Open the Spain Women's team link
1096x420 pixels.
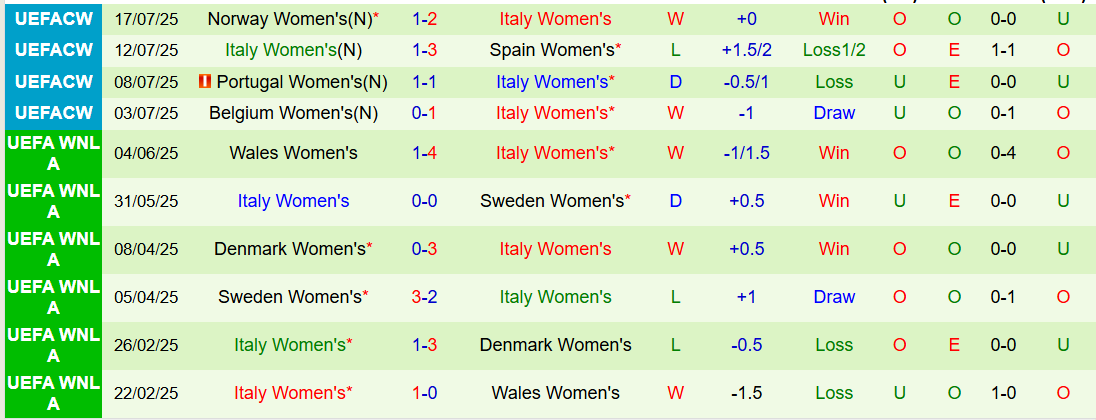552,50
